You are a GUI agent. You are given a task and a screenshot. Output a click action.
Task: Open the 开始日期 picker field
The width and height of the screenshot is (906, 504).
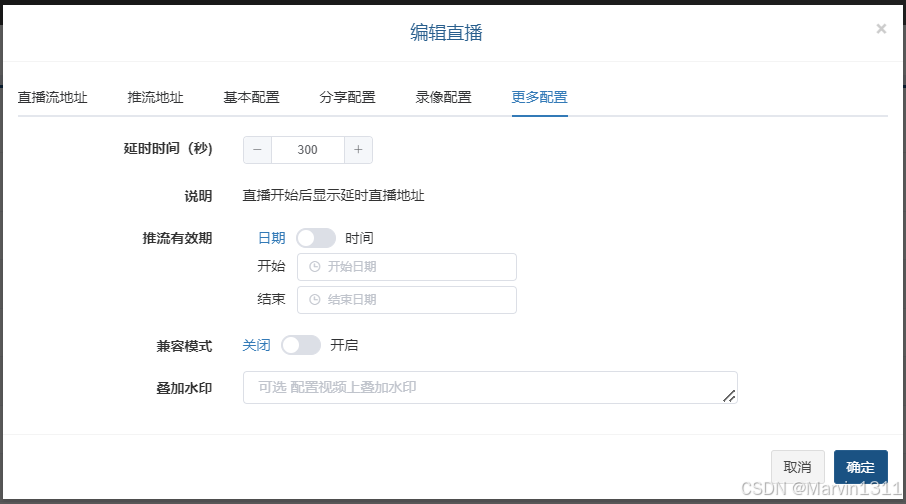pos(407,267)
